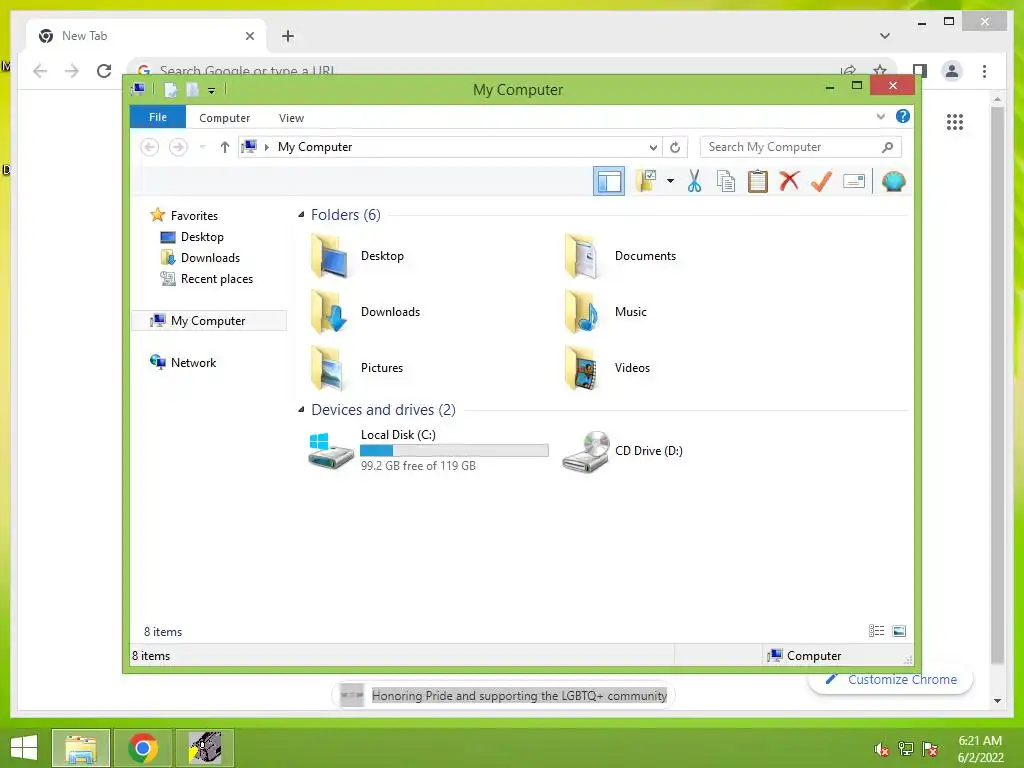The width and height of the screenshot is (1024, 768).
Task: Collapse the Folders (6) group
Action: (x=301, y=215)
